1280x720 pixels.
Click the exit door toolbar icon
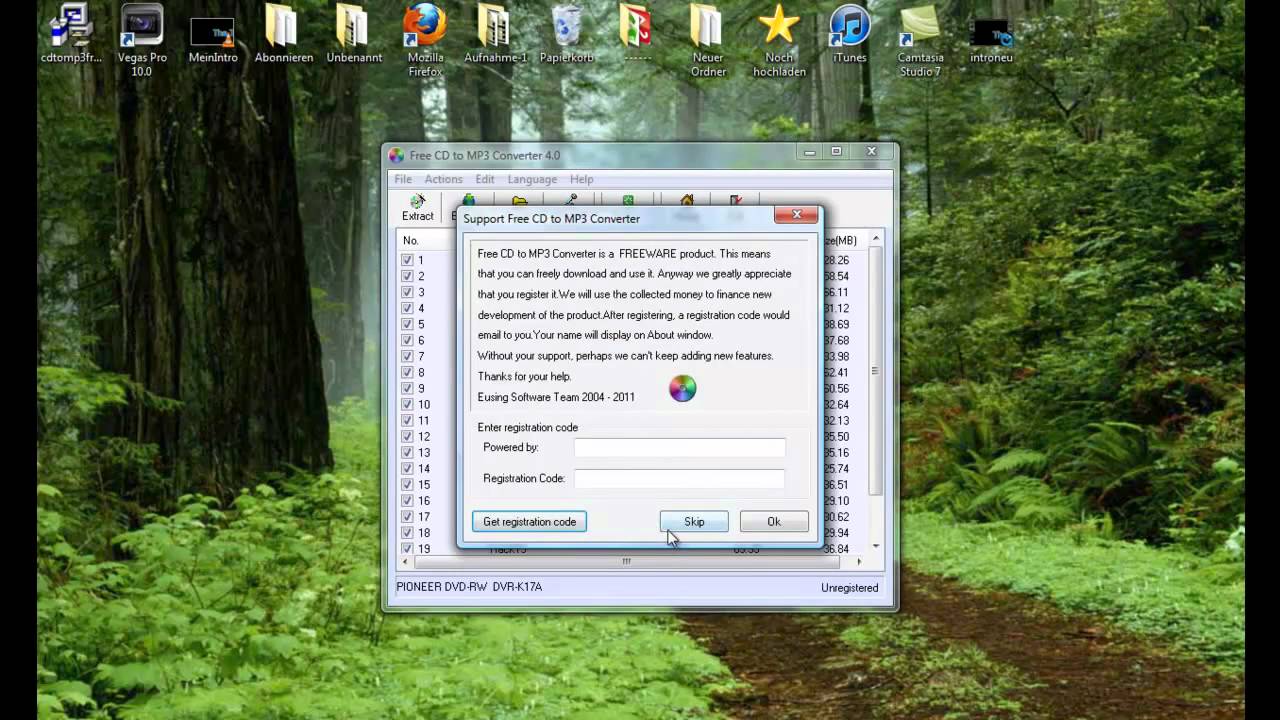coord(736,200)
